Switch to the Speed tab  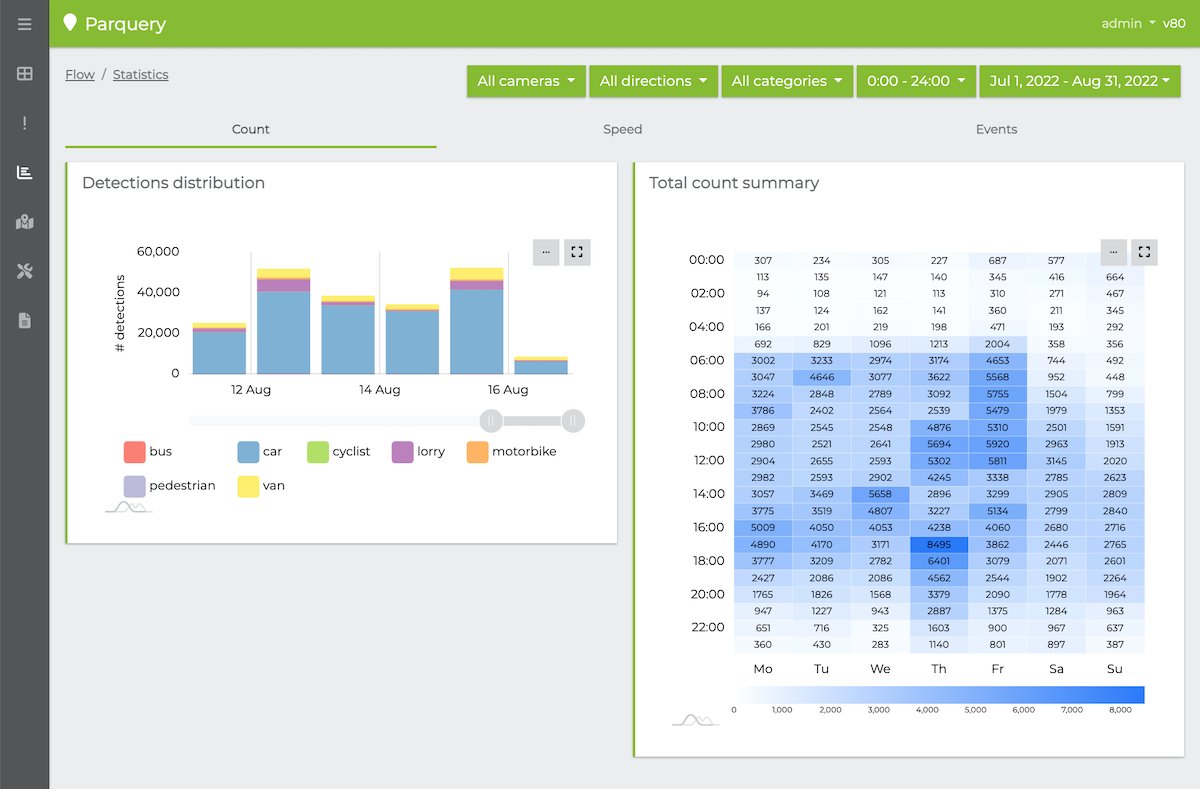click(622, 129)
